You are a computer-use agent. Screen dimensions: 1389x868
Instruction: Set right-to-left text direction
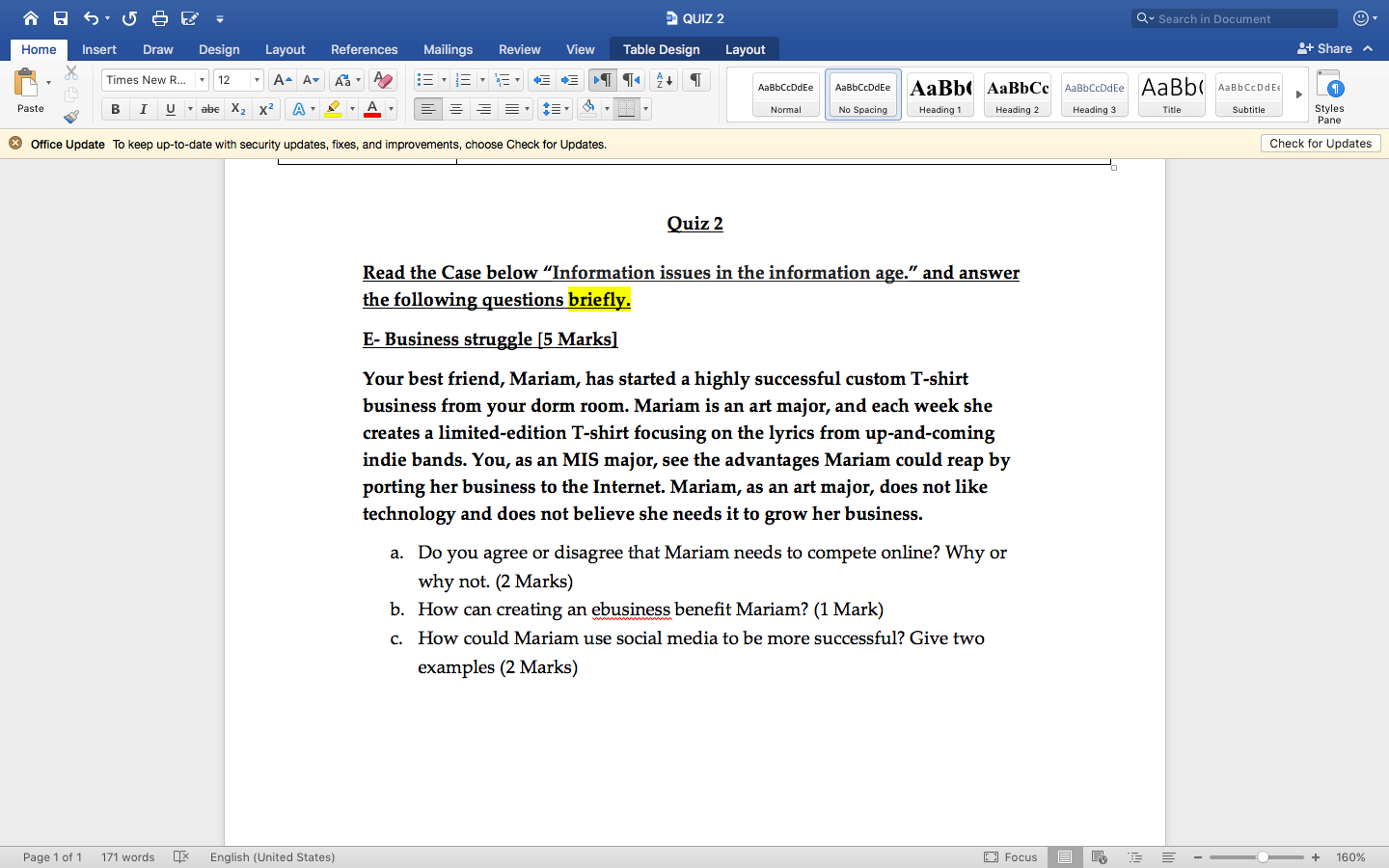coord(631,80)
